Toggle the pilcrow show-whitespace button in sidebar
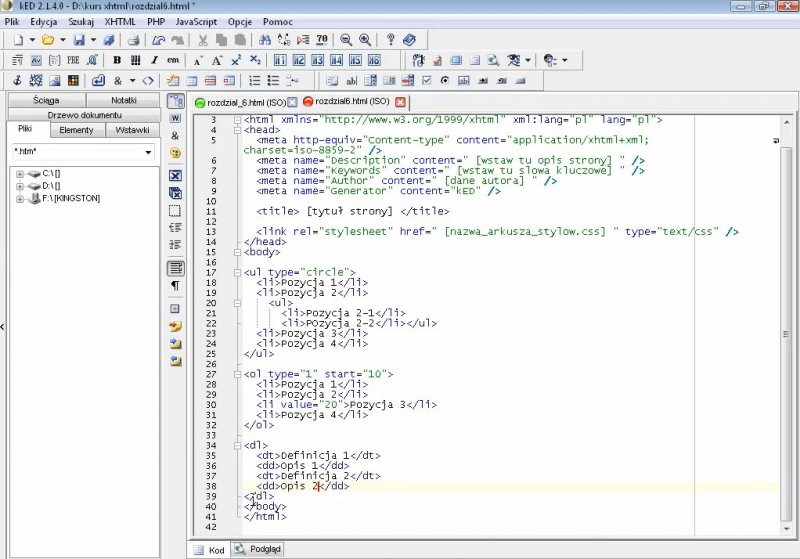The height and width of the screenshot is (559, 800). pyautogui.click(x=175, y=285)
